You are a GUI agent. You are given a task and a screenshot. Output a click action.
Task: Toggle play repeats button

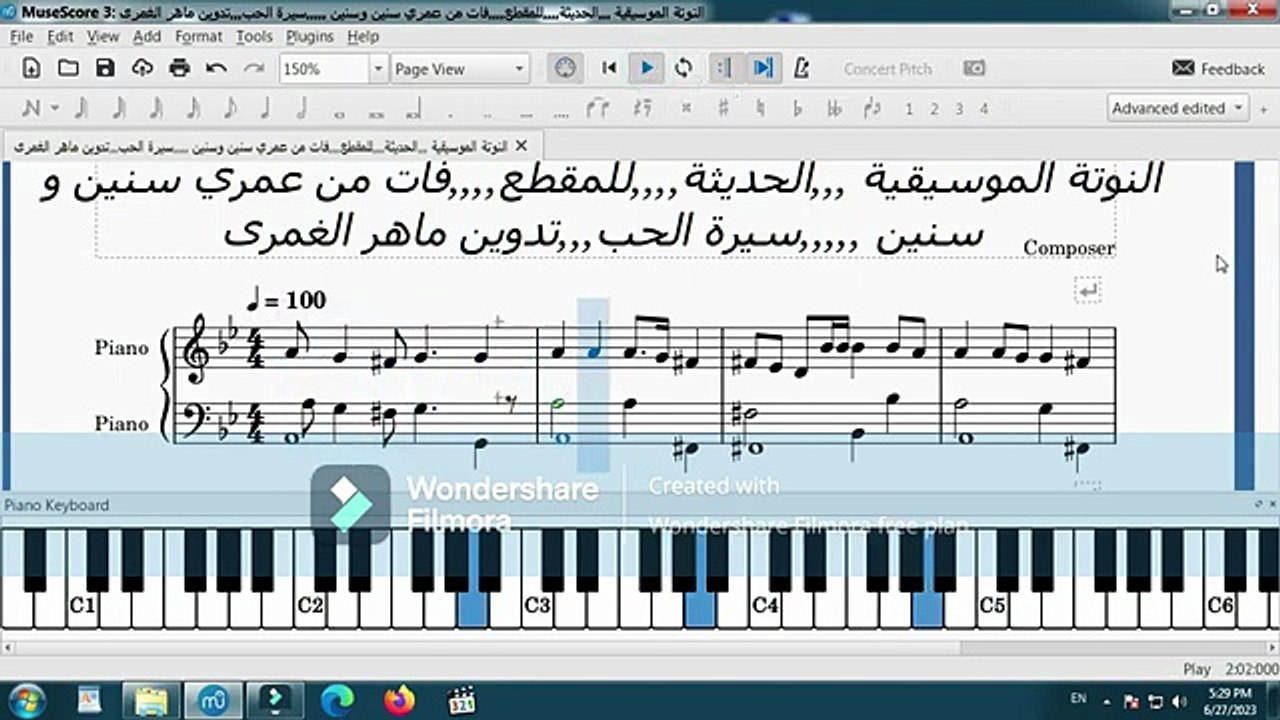pos(725,68)
